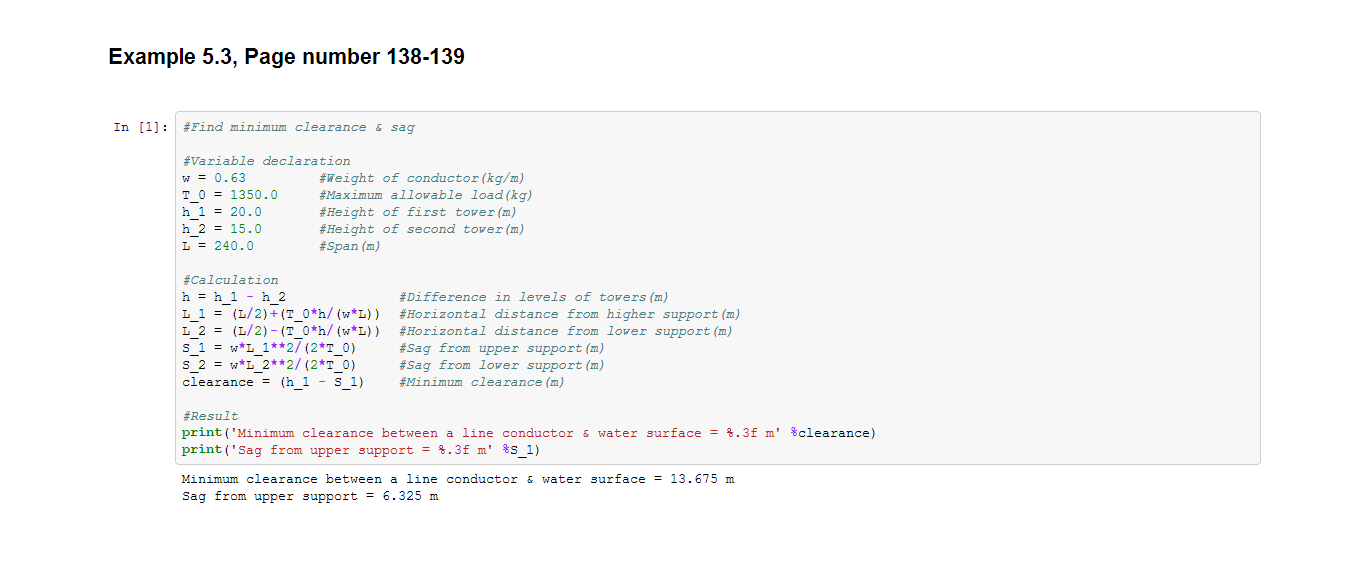Click the L_1 formula line

coord(281,314)
